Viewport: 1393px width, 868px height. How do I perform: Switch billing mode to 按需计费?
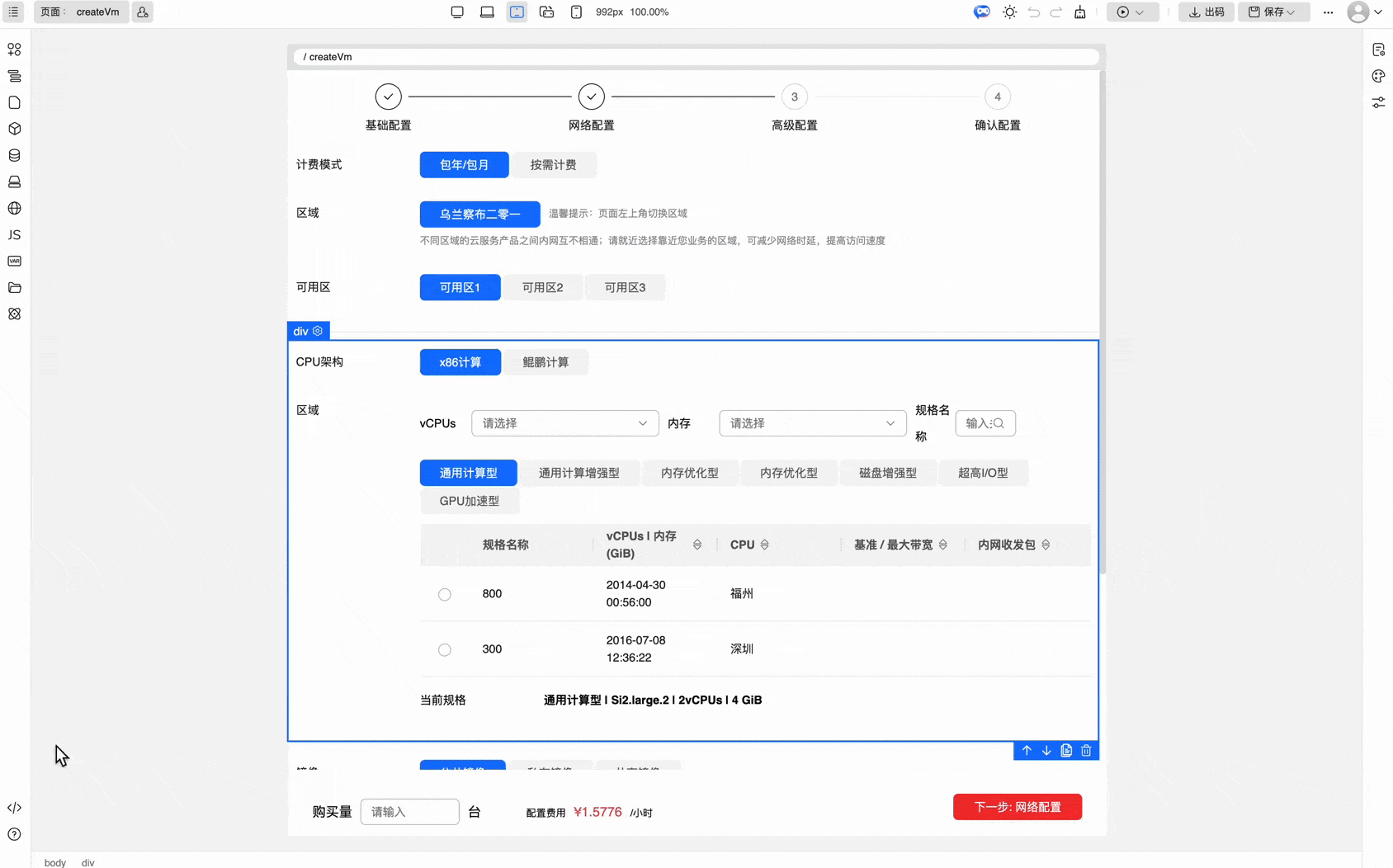555,164
